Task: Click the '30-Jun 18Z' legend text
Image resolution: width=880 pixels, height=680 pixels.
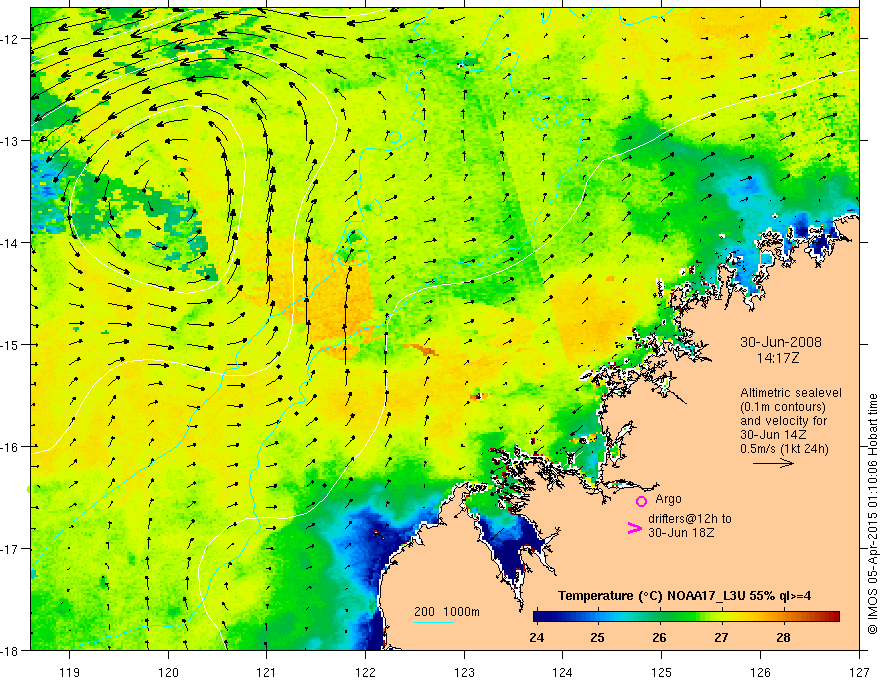Action: [x=681, y=533]
